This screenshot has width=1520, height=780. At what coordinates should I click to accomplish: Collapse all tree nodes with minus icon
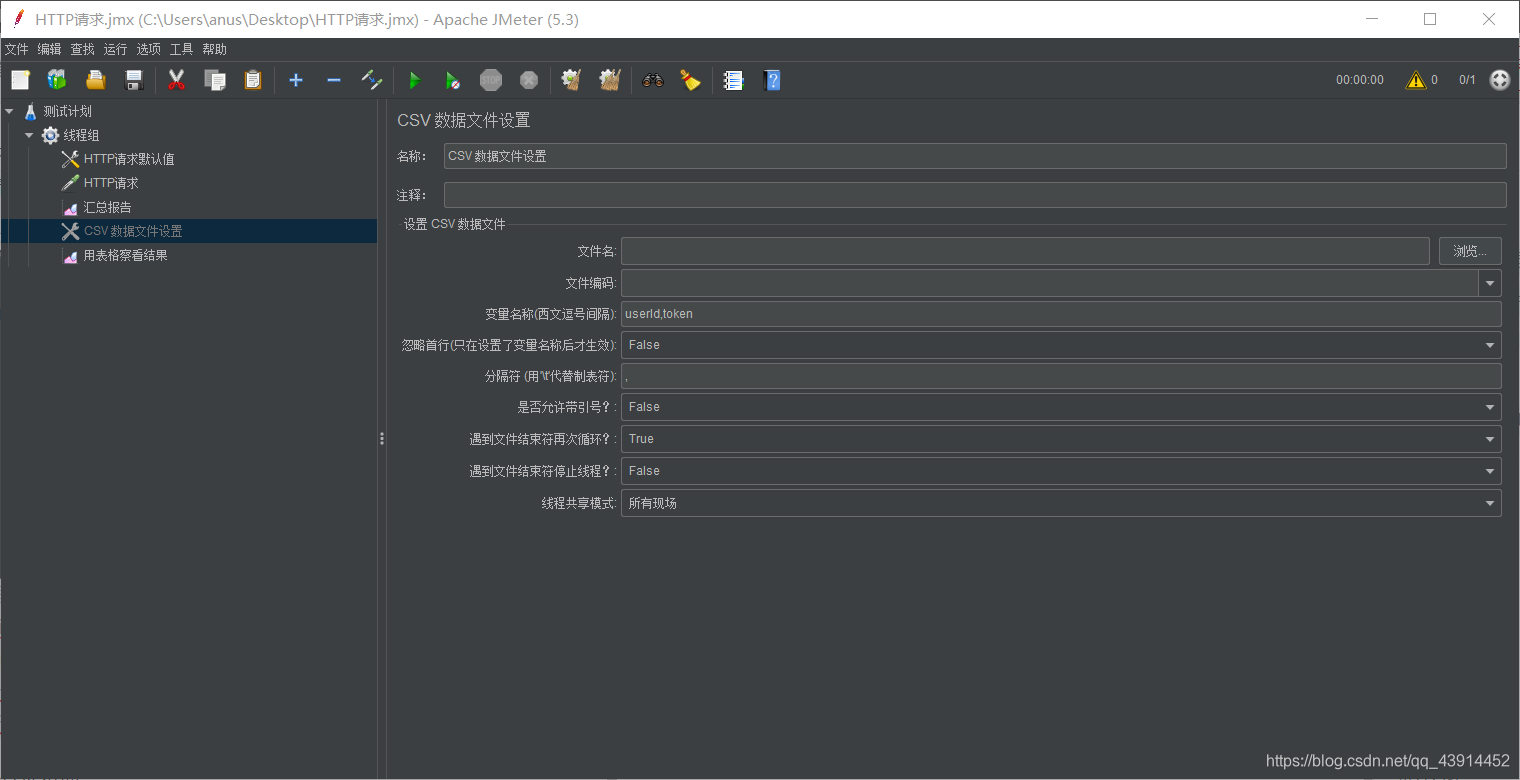click(334, 80)
